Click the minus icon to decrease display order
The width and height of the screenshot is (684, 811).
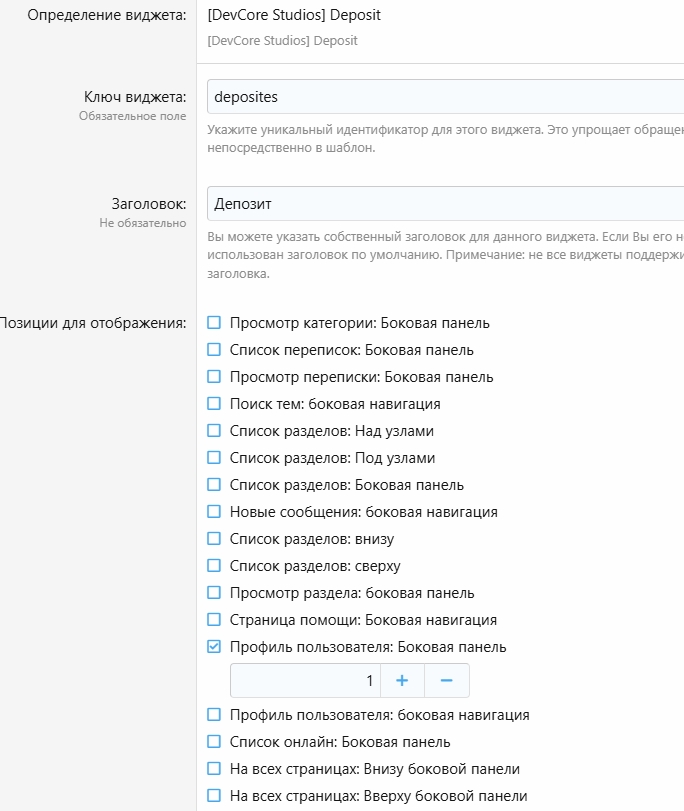click(447, 681)
